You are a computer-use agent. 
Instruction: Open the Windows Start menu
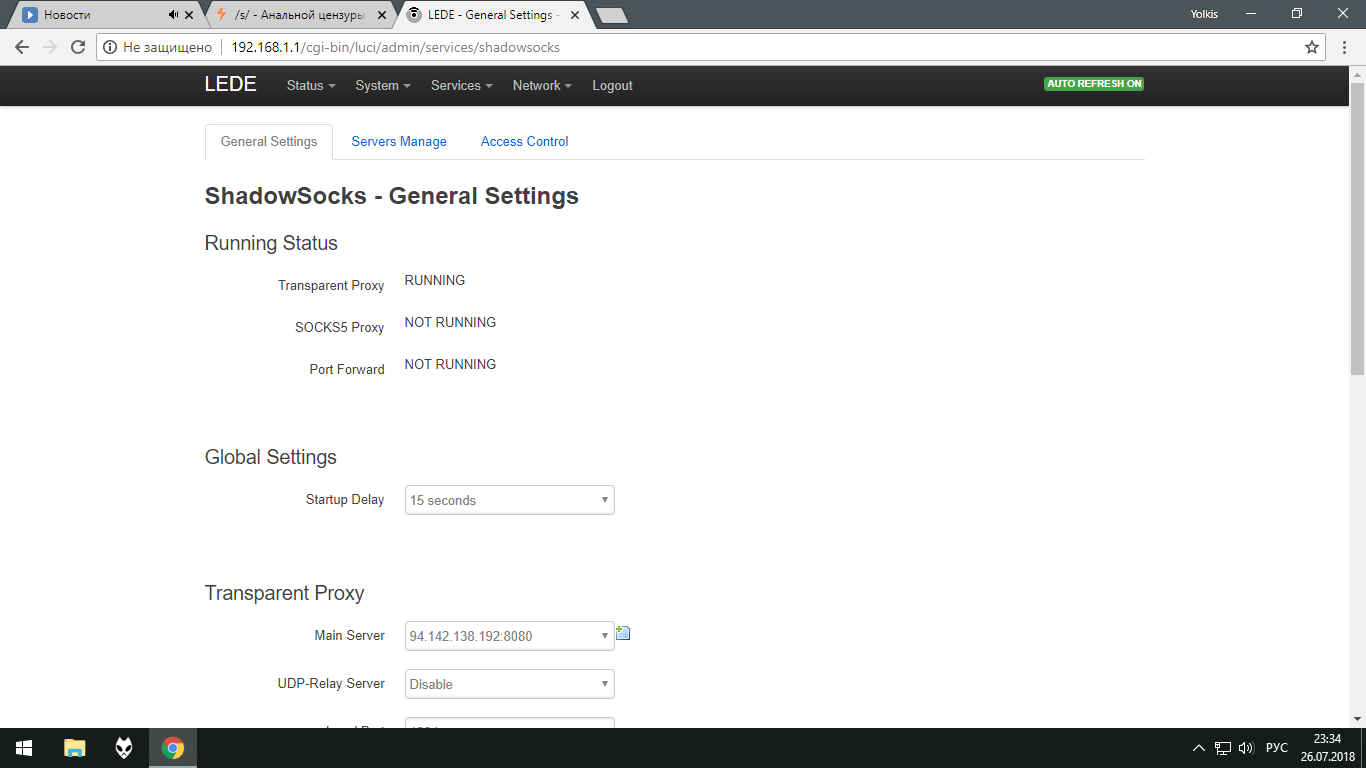point(24,748)
